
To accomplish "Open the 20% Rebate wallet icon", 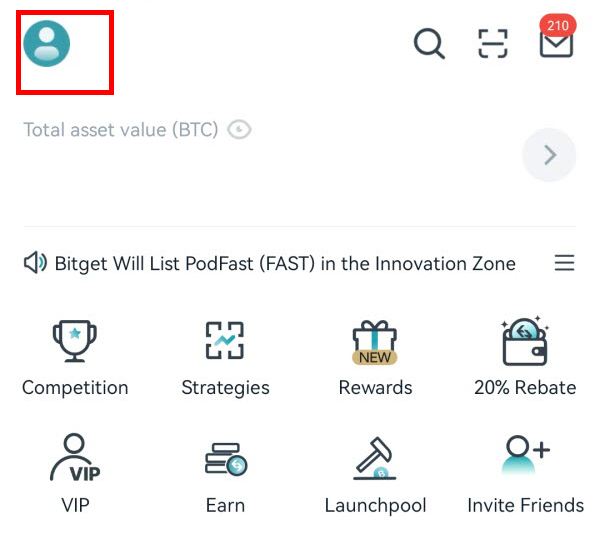I will point(525,341).
